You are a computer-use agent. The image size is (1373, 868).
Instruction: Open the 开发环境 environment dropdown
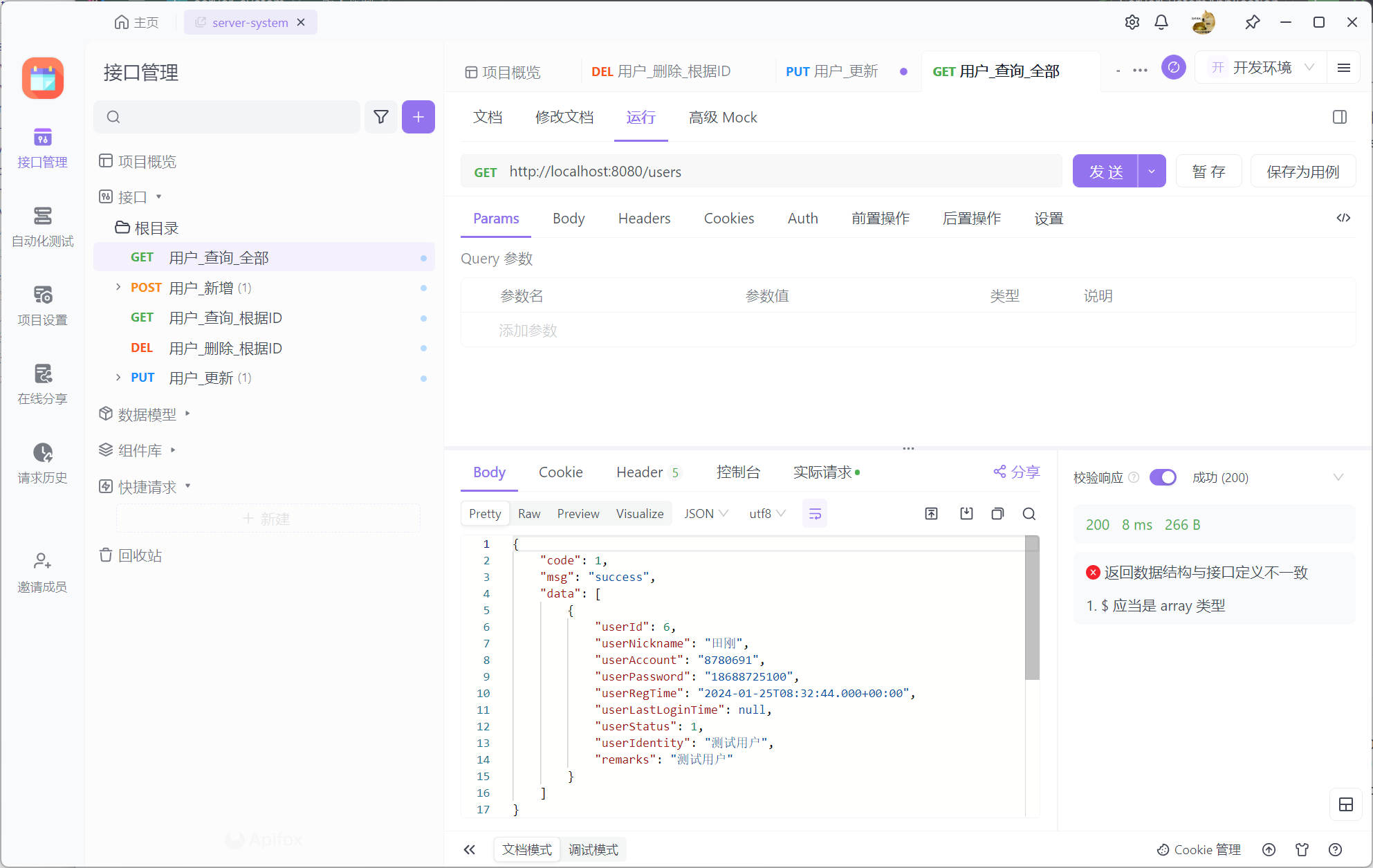click(1262, 67)
